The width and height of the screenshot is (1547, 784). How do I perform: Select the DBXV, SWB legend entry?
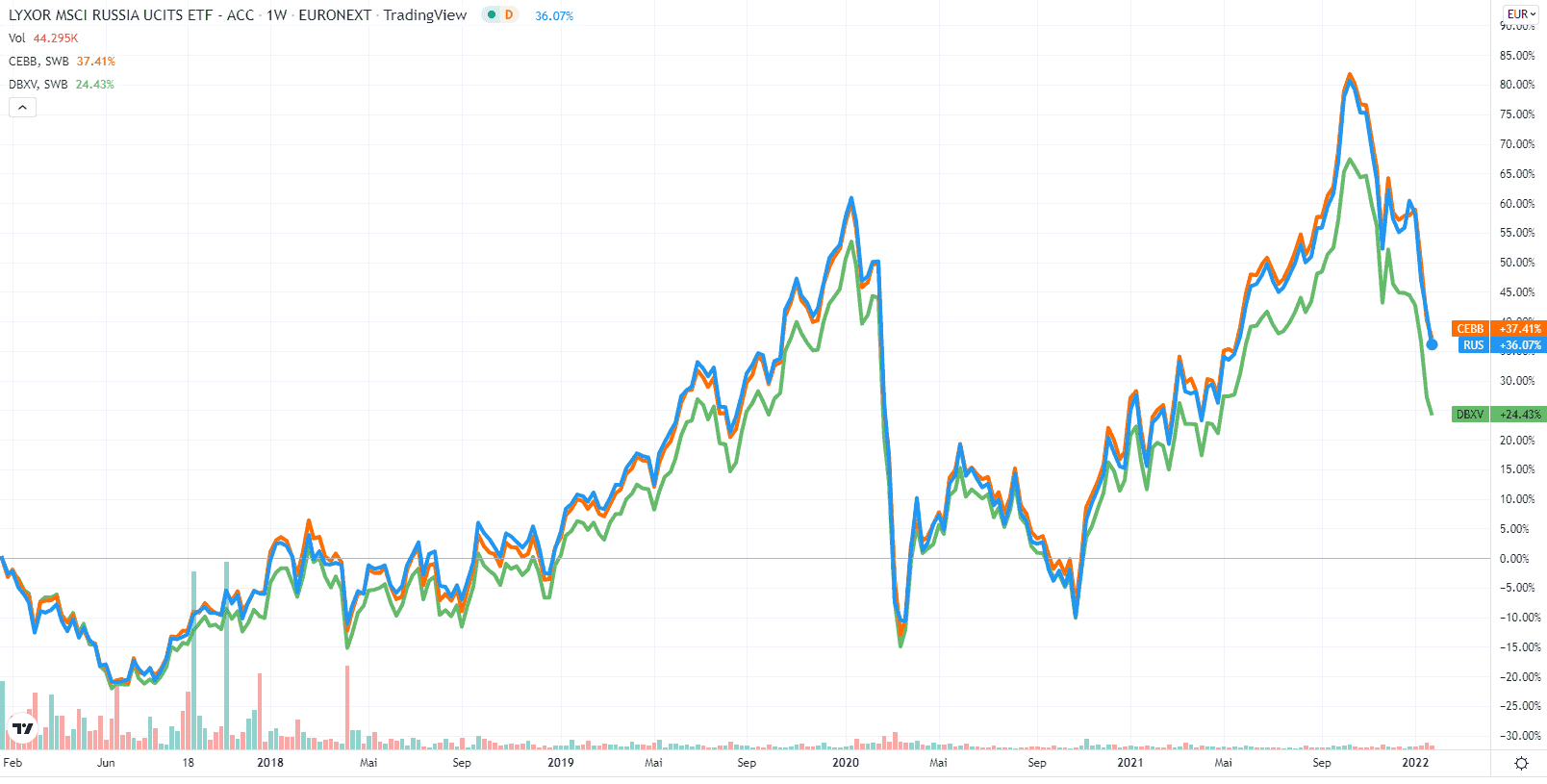coord(62,85)
